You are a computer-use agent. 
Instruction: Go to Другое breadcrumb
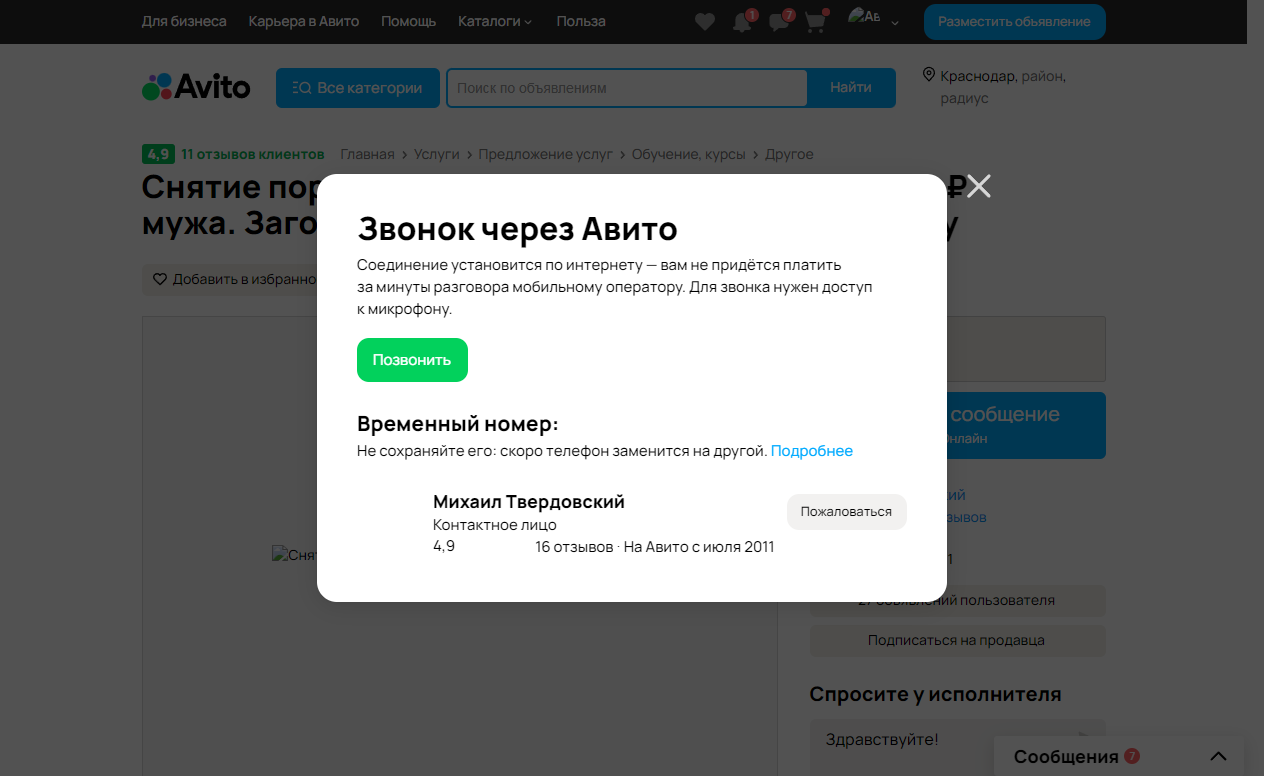[789, 154]
